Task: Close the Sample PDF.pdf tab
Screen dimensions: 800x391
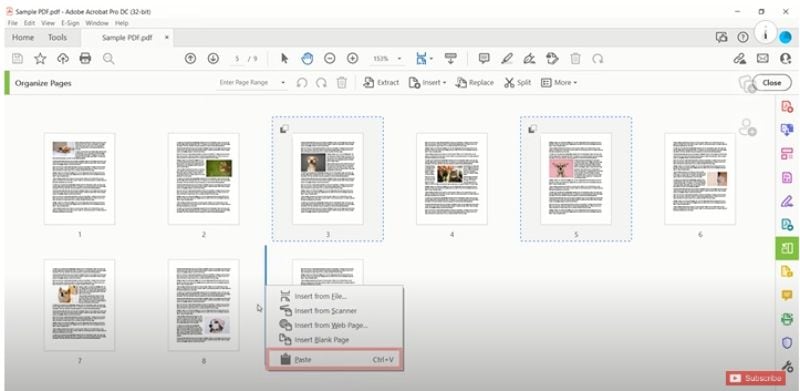Action: click(167, 37)
